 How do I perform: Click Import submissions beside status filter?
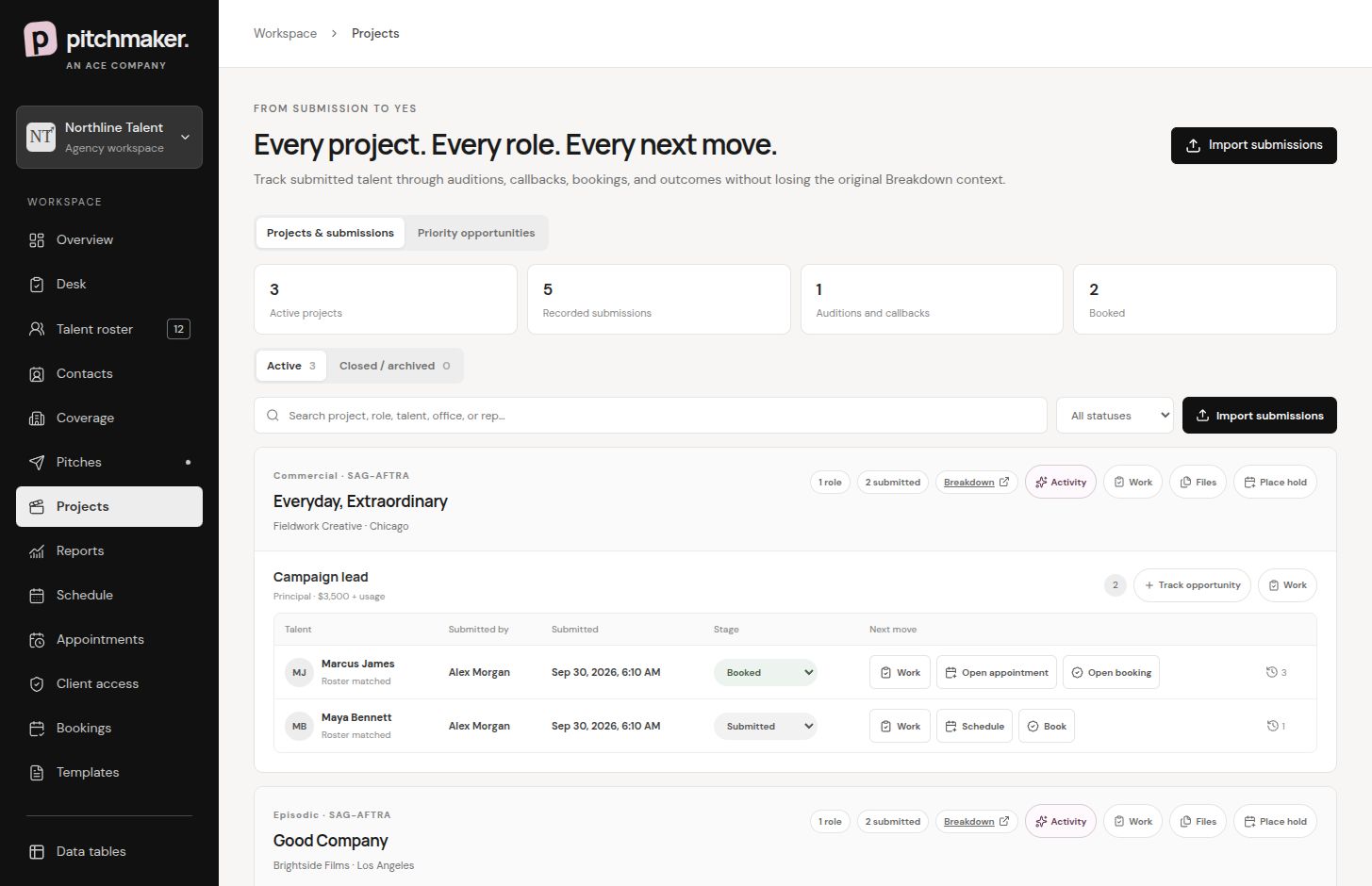[x=1260, y=416]
